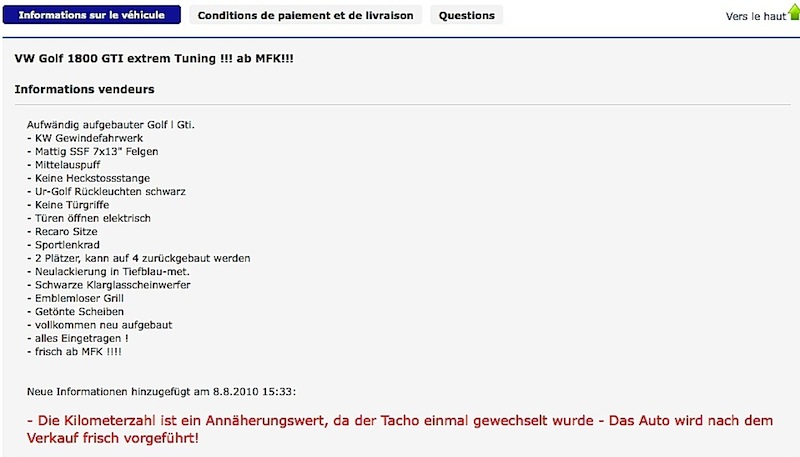Click the Mattig SSF 7x13 Felgen line
The height and width of the screenshot is (457, 800).
pos(93,151)
